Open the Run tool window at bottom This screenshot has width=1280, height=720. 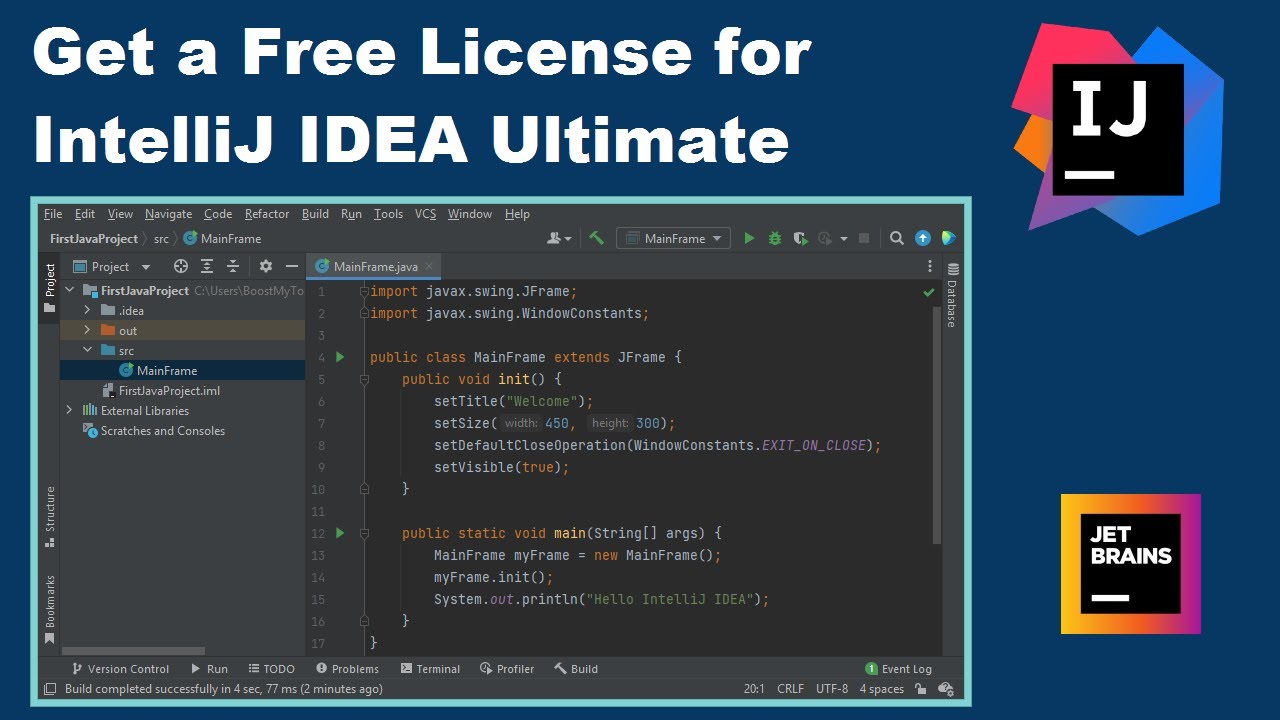coord(208,669)
